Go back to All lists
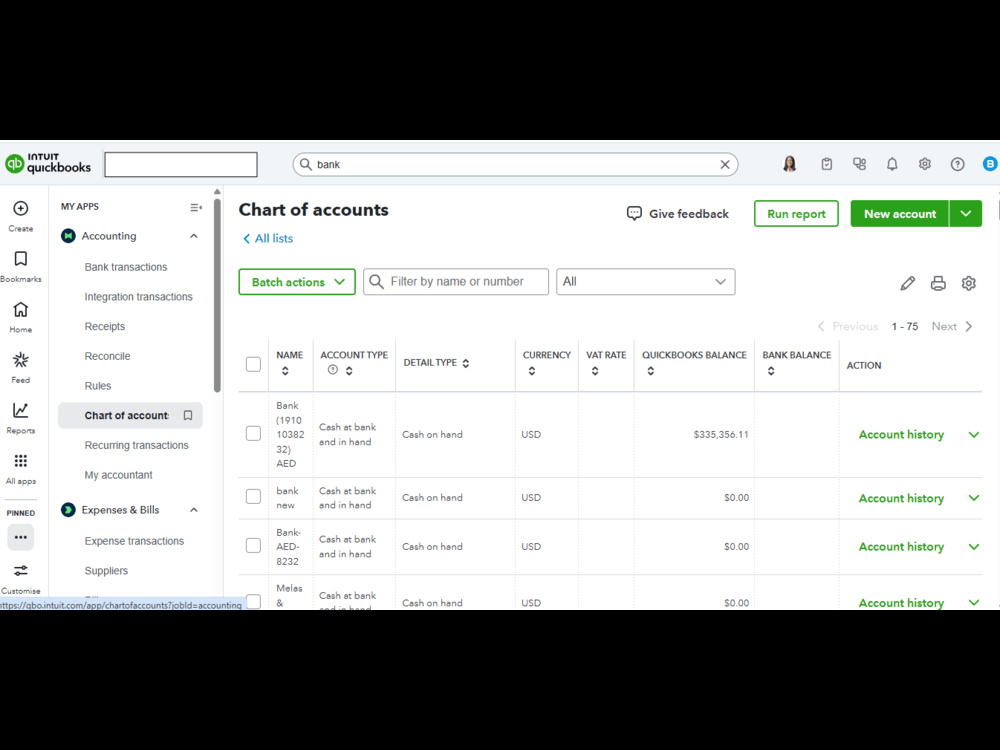 (x=268, y=239)
